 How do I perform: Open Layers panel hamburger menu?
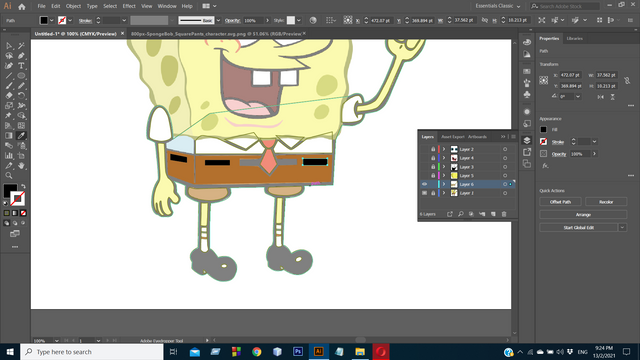click(x=513, y=137)
